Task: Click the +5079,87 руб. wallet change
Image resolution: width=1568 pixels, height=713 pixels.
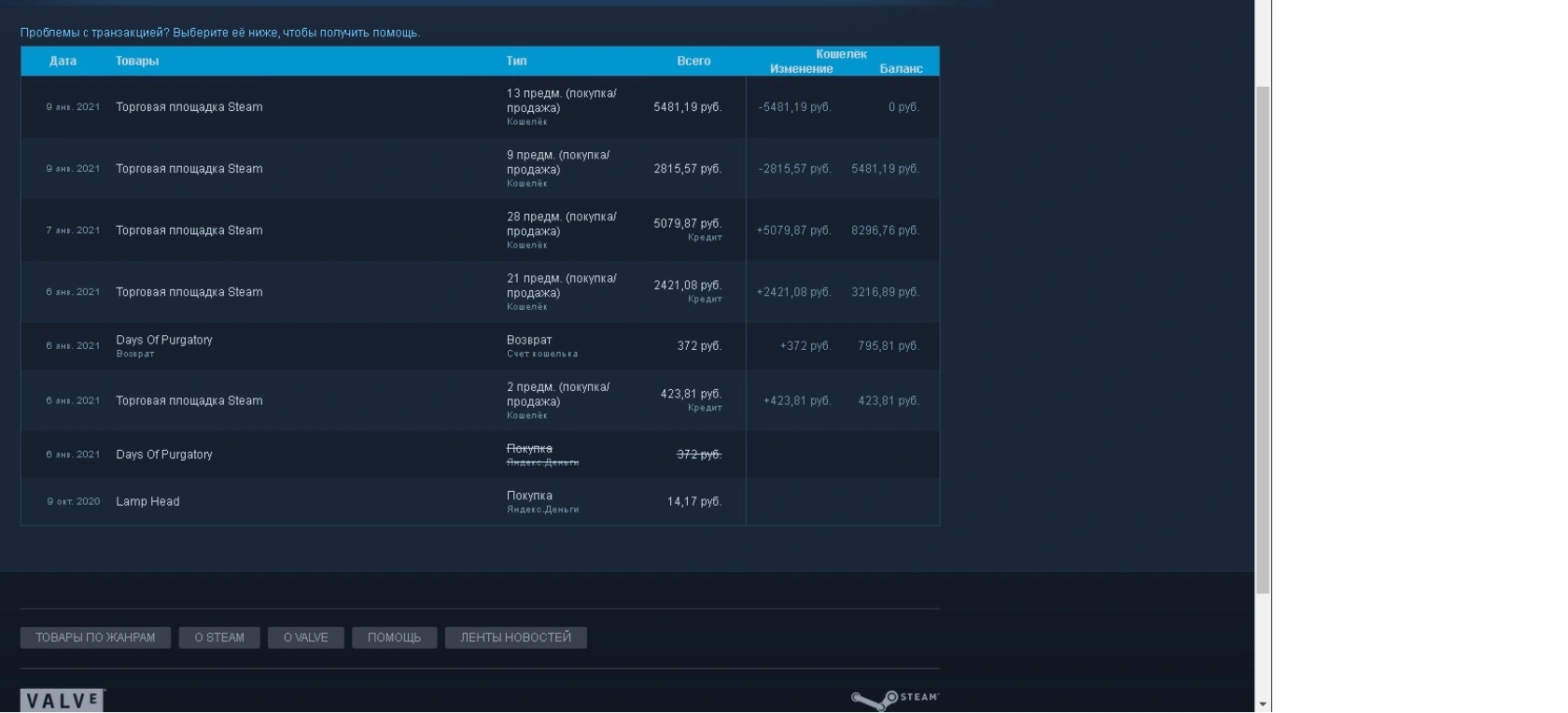Action: [x=793, y=230]
